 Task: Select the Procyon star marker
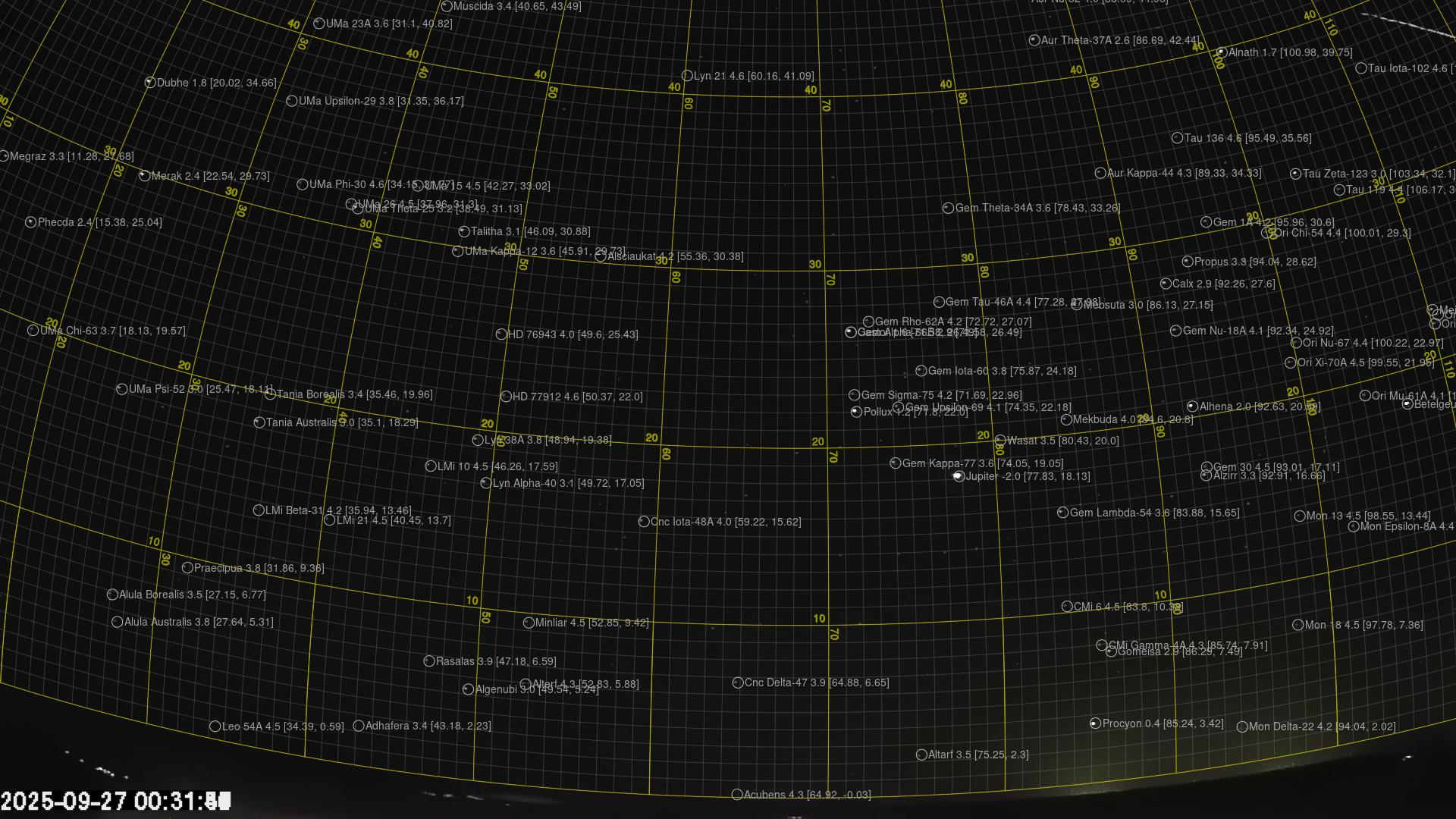(x=1095, y=723)
